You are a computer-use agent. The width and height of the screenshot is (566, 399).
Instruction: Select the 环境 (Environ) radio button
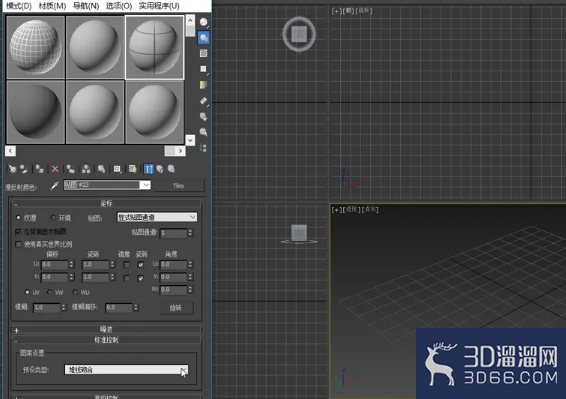tap(53, 218)
